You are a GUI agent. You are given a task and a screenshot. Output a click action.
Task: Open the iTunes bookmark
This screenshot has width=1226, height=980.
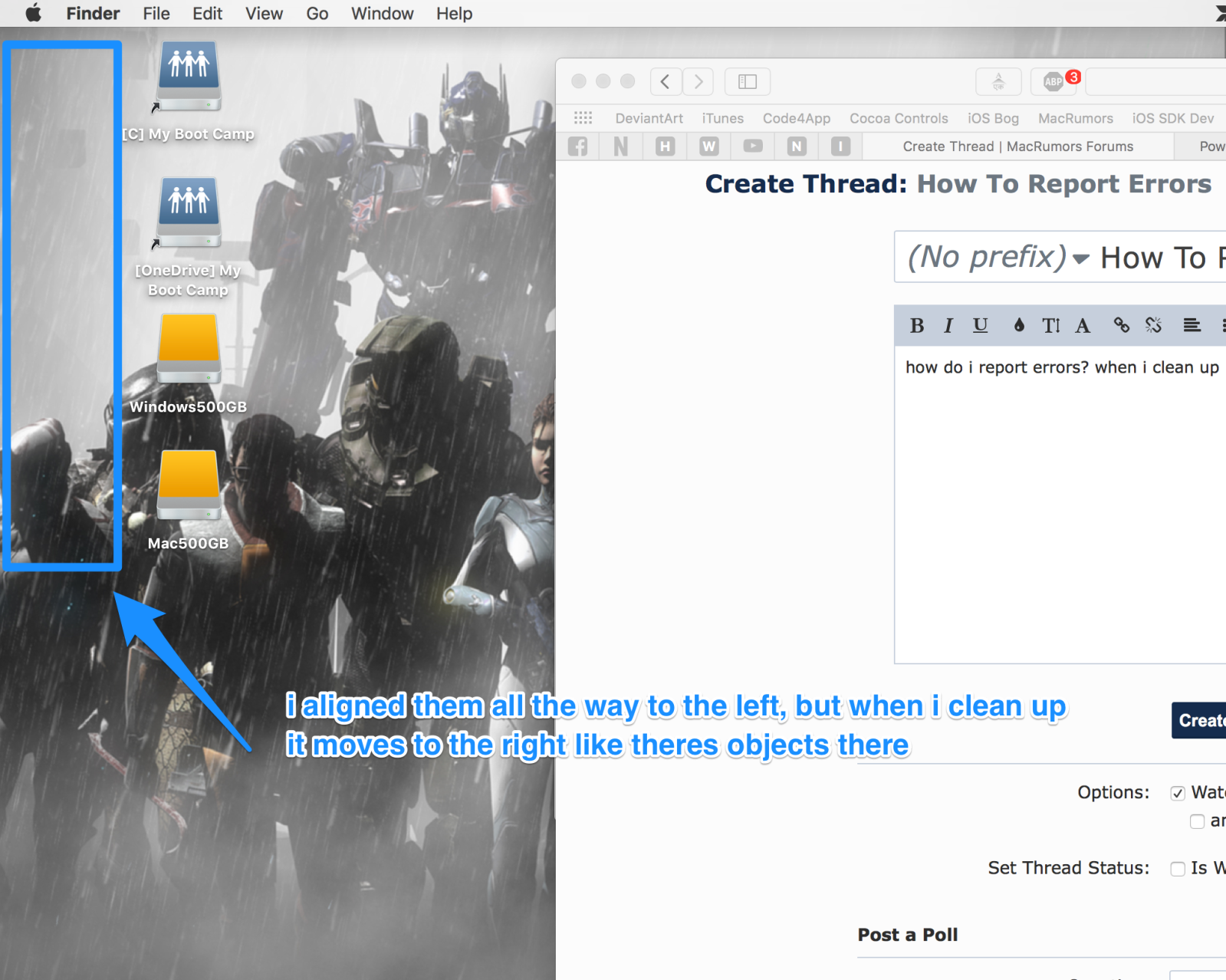[722, 118]
